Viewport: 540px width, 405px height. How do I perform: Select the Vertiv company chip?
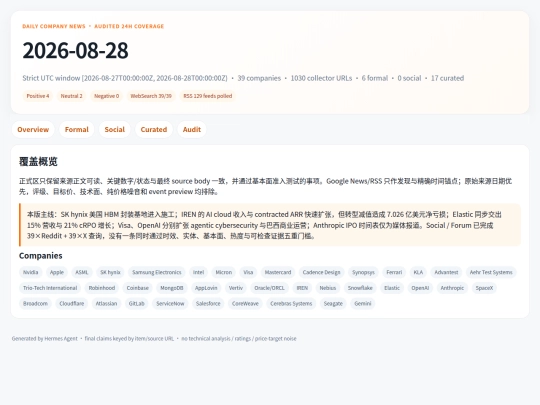click(x=236, y=288)
